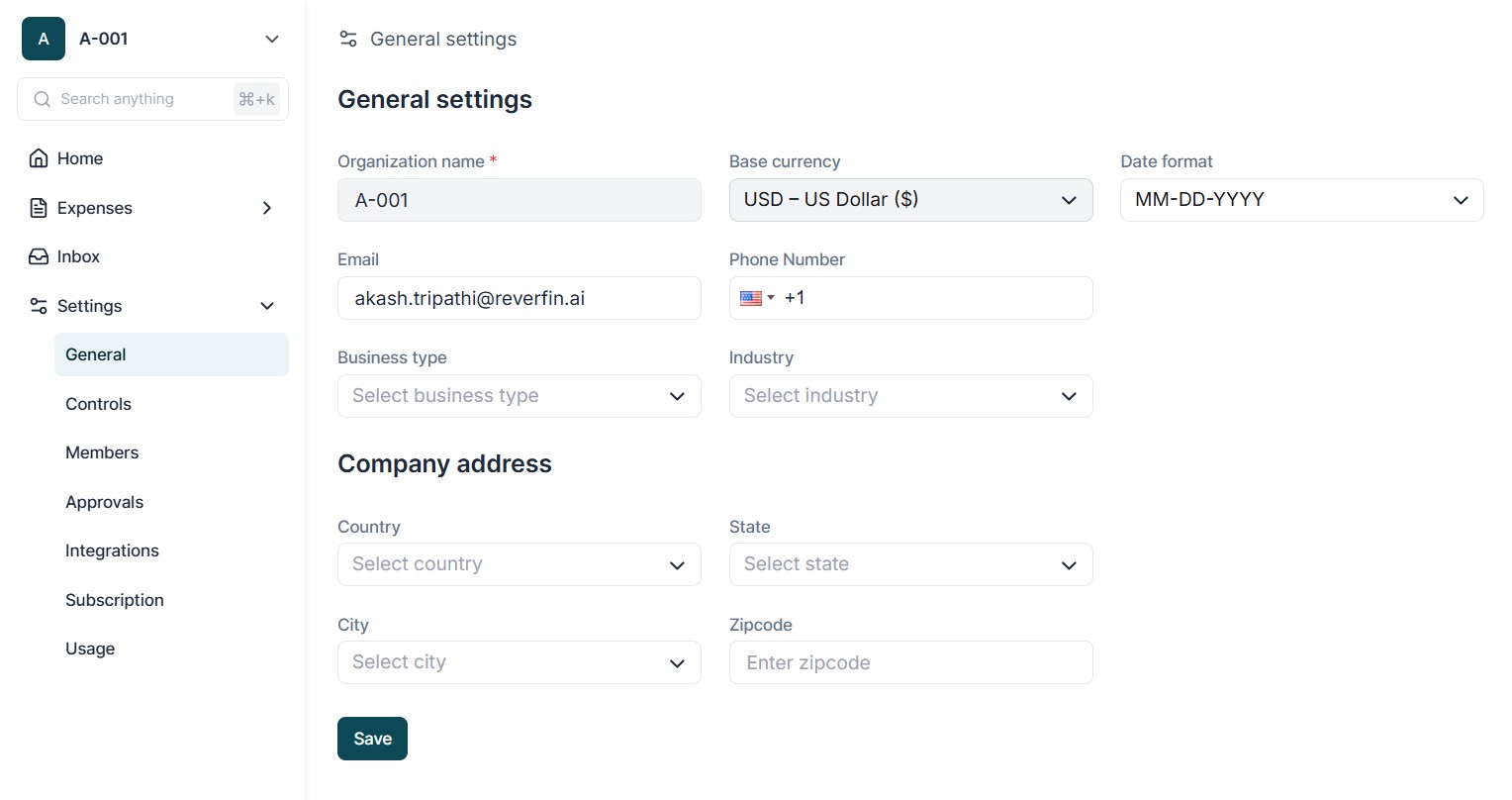Open the Members settings page
Screen dimensions: 1512x800
pos(102,452)
